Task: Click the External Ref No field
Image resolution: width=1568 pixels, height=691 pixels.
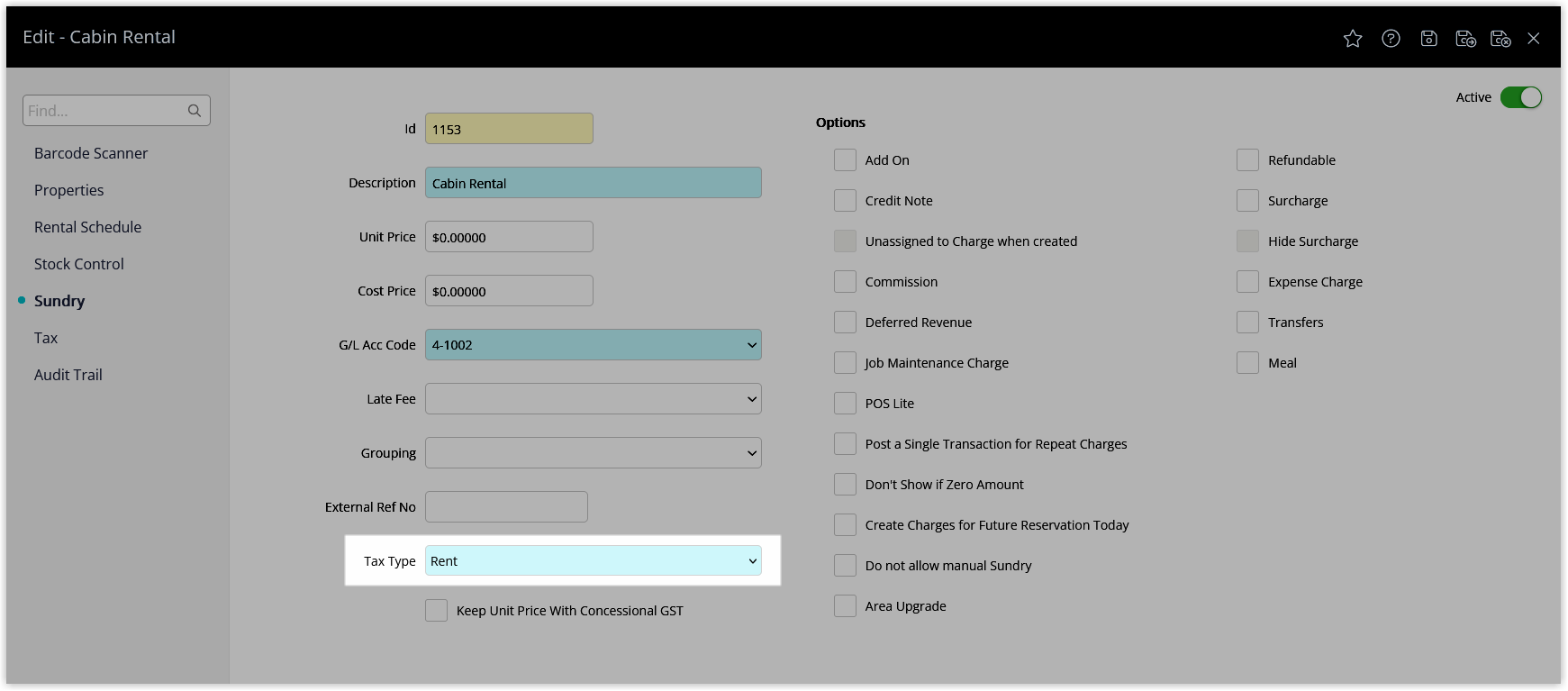Action: click(506, 507)
